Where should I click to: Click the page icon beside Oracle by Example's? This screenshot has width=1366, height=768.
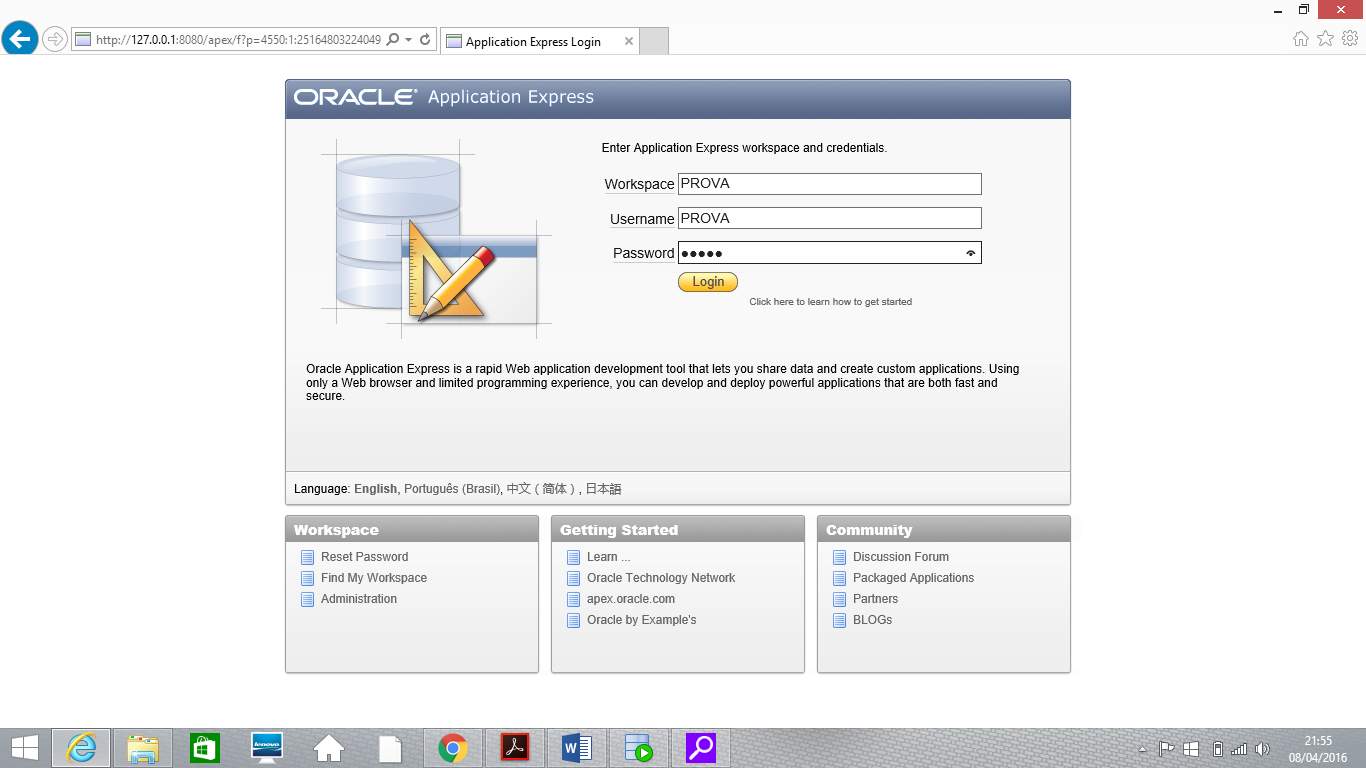[x=574, y=620]
